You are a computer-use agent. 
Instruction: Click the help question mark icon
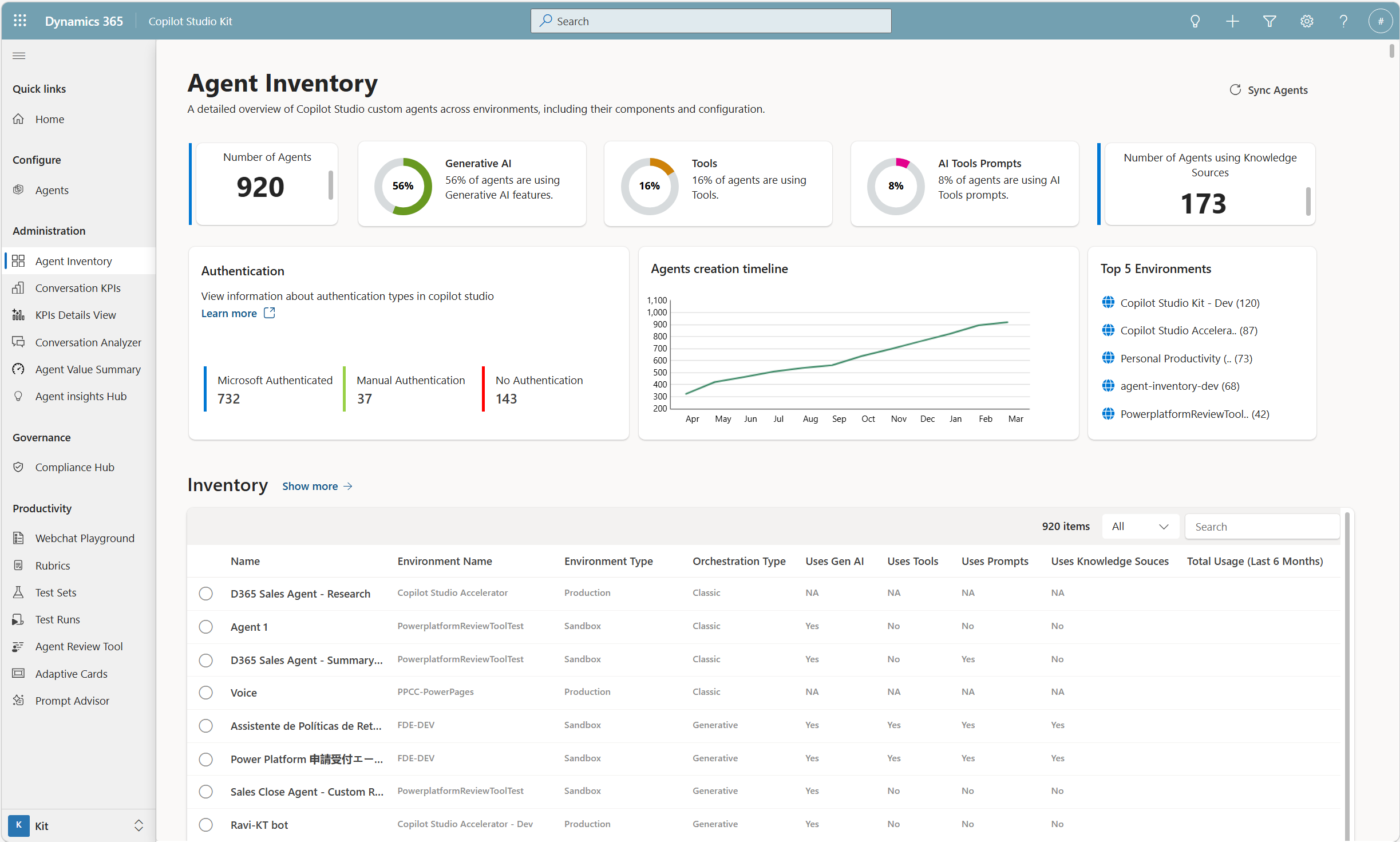click(1343, 21)
